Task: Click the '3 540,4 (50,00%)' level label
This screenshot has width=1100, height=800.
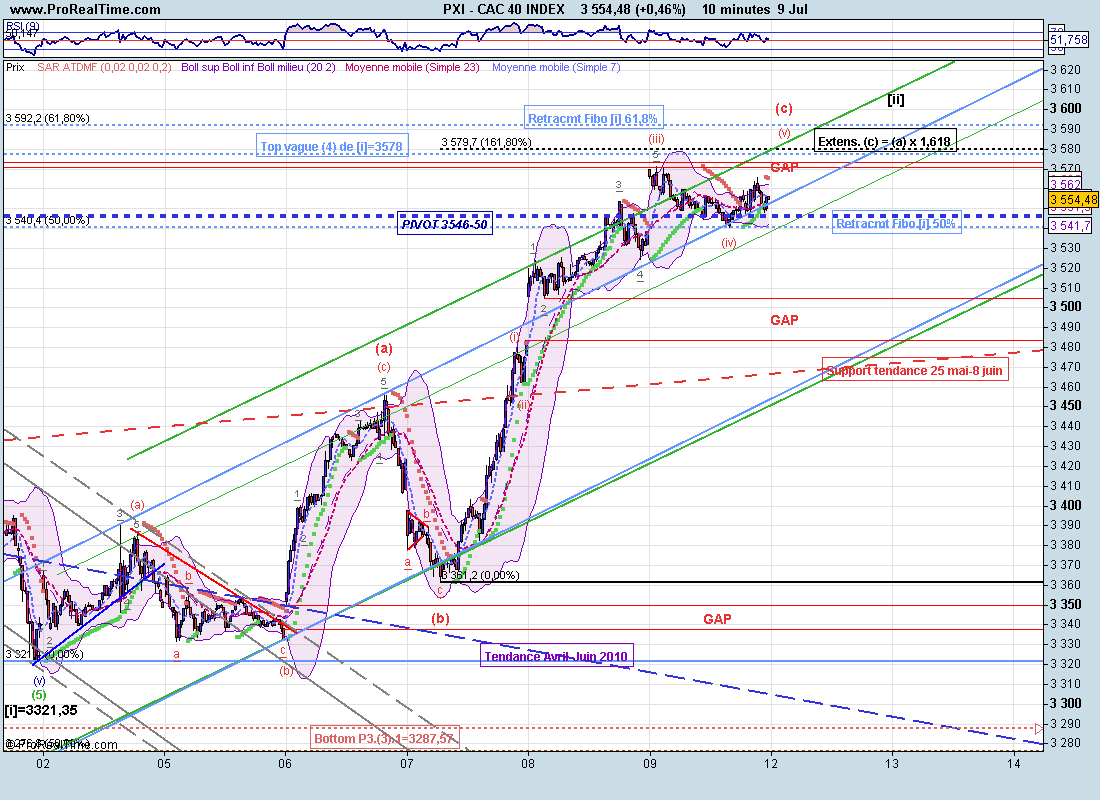Action: point(48,220)
